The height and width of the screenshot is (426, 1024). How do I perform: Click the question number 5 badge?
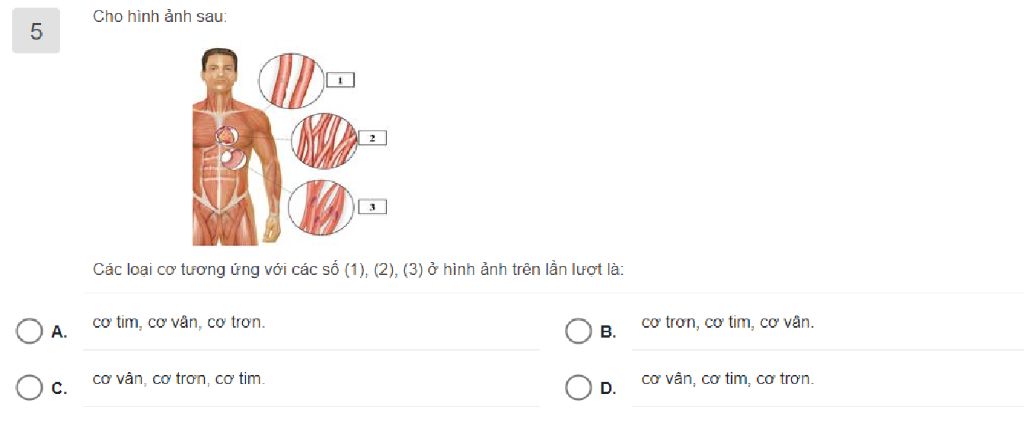click(36, 32)
